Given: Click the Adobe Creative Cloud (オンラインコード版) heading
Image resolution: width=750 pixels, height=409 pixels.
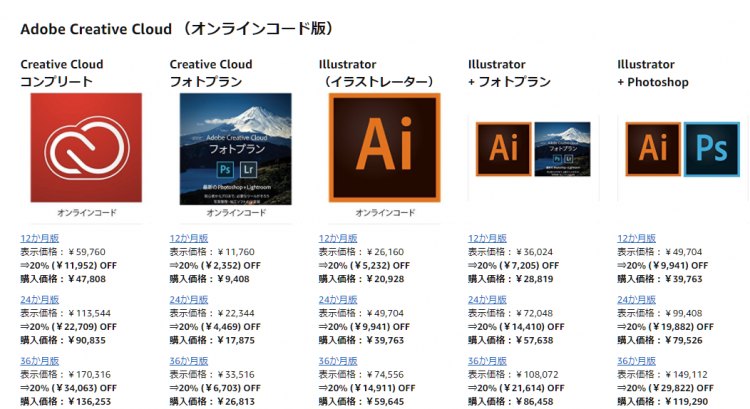Looking at the screenshot, I should pyautogui.click(x=177, y=29).
